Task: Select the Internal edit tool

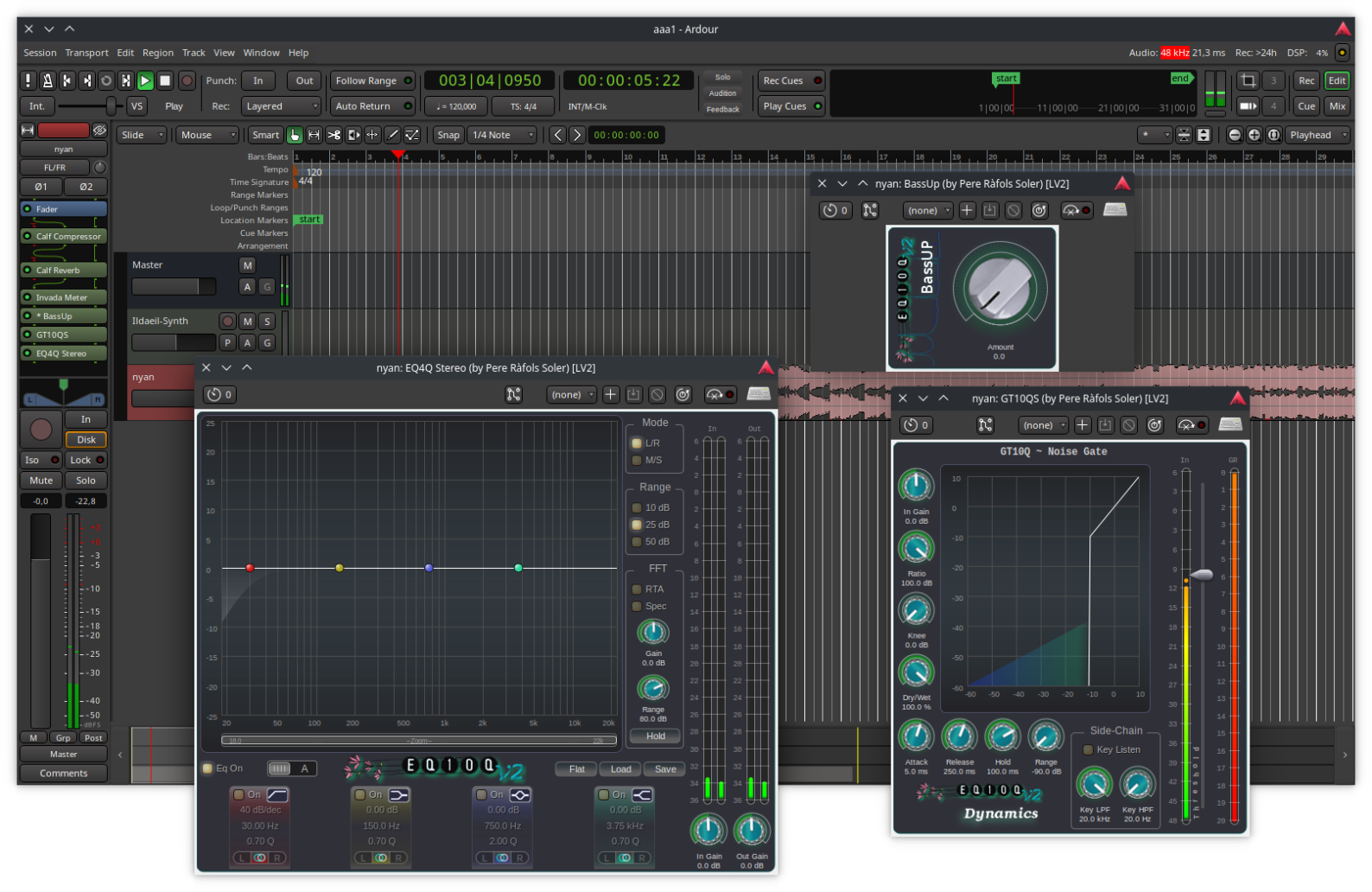Action: 412,135
